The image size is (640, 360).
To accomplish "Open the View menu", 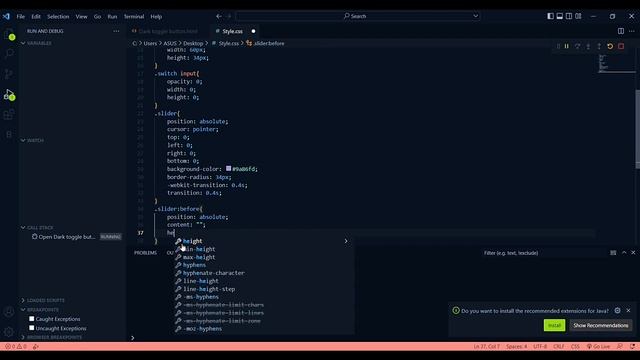I will click(x=81, y=16).
